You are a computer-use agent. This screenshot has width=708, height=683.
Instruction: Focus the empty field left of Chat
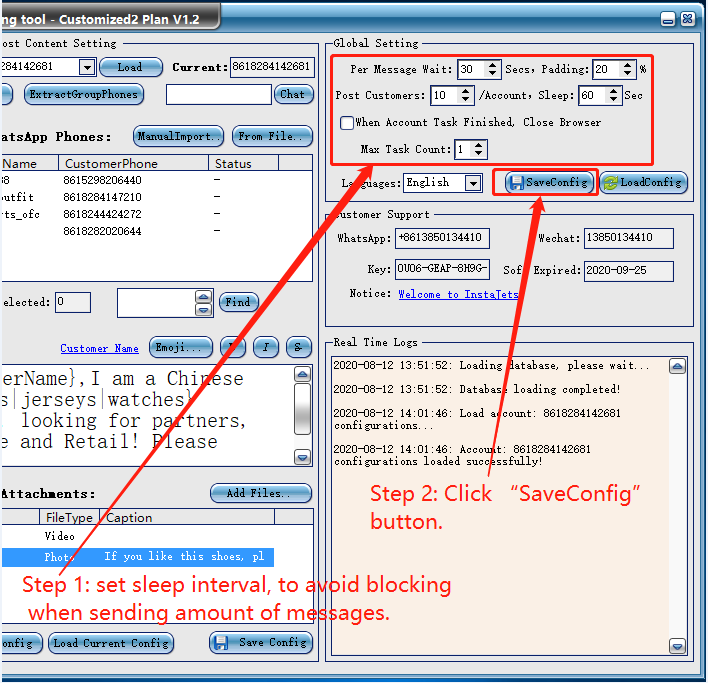click(x=219, y=94)
